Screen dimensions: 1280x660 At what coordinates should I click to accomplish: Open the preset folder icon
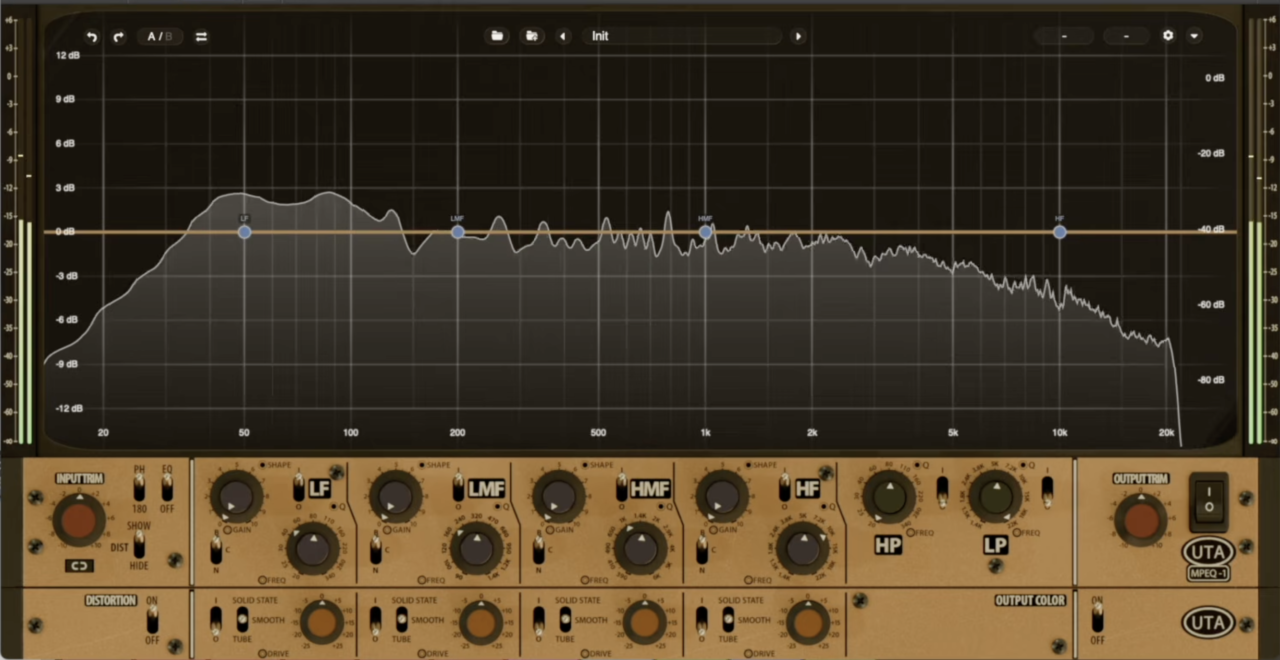(x=497, y=36)
